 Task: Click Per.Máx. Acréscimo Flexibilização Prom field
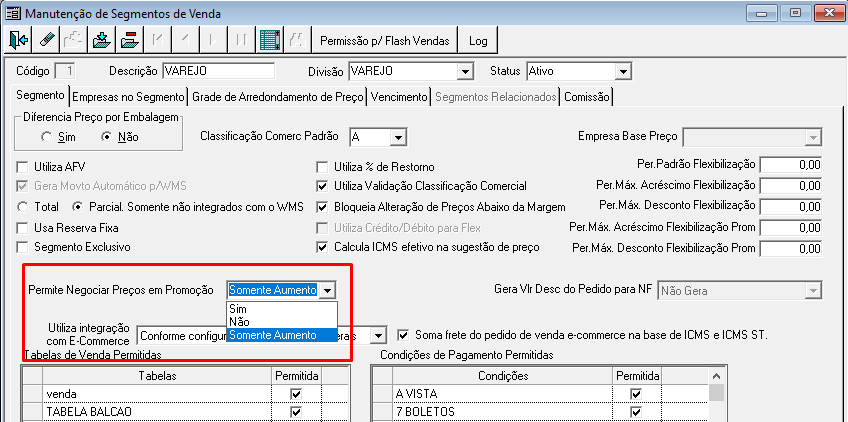tap(791, 228)
